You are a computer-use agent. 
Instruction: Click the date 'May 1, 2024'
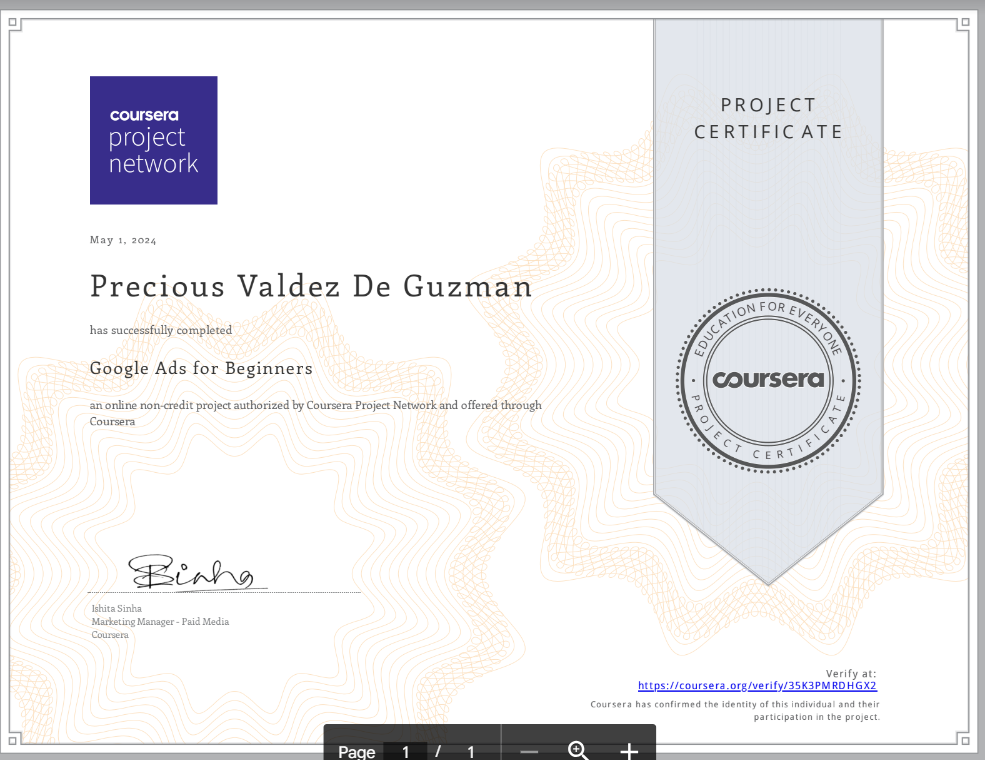pyautogui.click(x=123, y=240)
